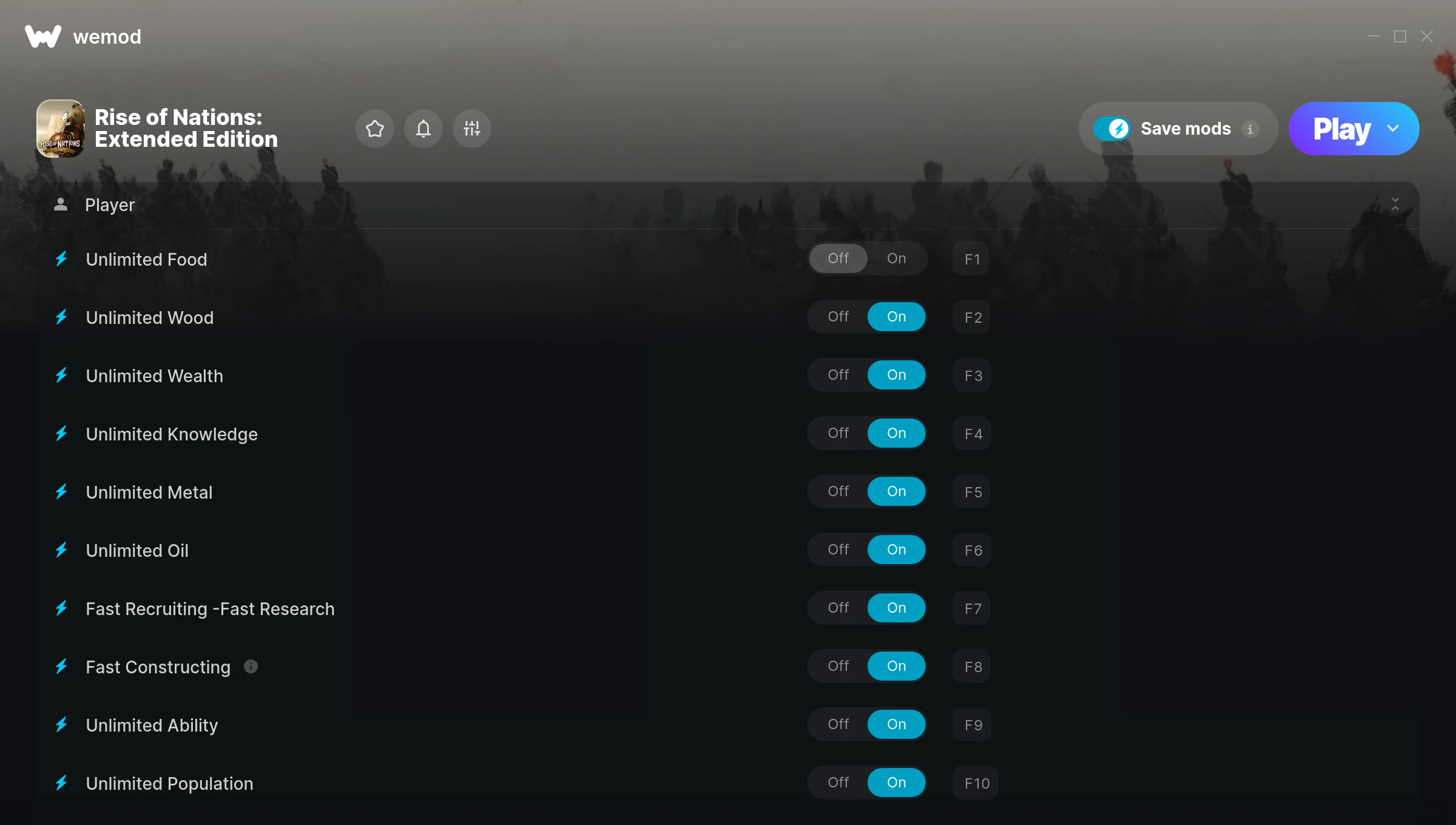The height and width of the screenshot is (825, 1456).
Task: Open the mod settings sliders icon
Action: (472, 129)
